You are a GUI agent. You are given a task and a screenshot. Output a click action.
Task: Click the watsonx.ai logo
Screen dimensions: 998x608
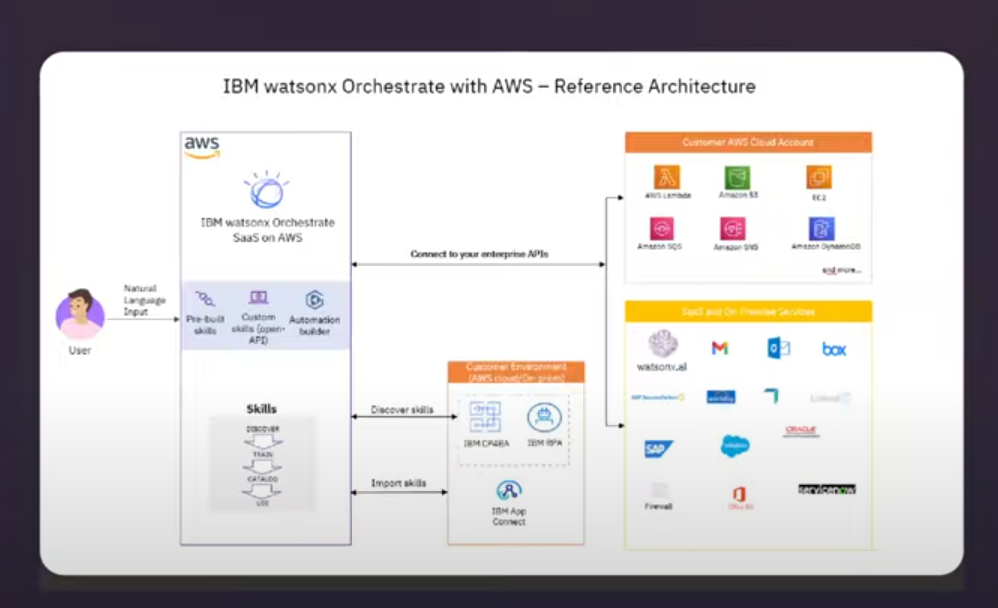point(663,344)
